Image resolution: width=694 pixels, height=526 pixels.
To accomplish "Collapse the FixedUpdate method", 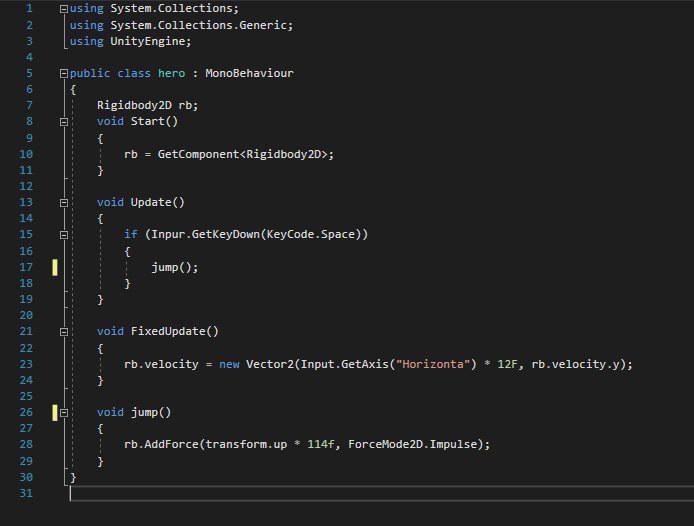I will [x=64, y=332].
